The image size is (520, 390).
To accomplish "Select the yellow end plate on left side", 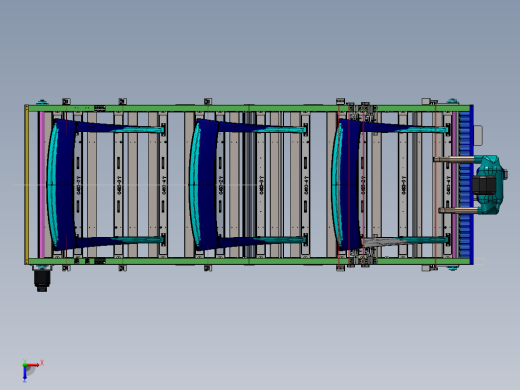I will coord(27,185).
